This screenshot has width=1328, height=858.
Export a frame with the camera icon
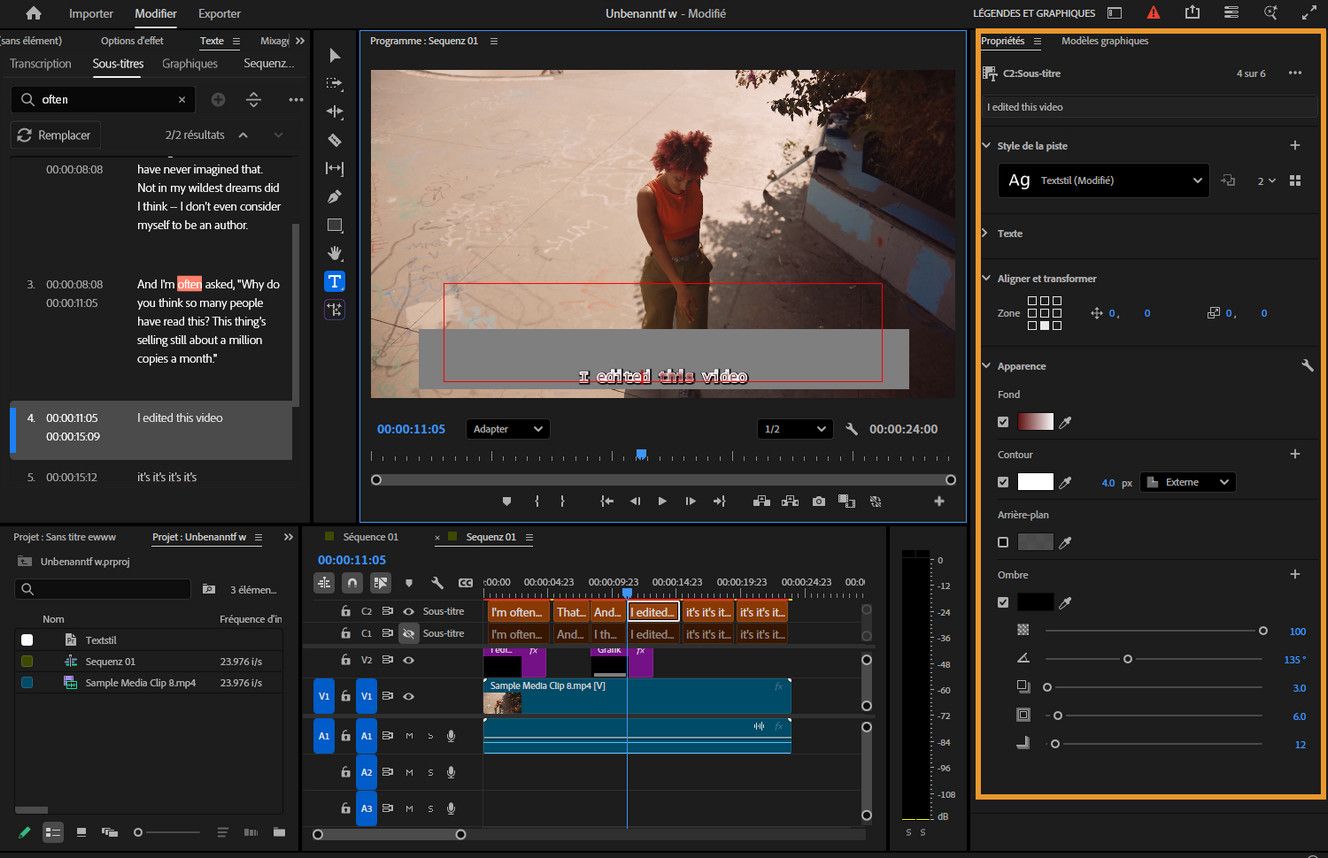coord(819,501)
